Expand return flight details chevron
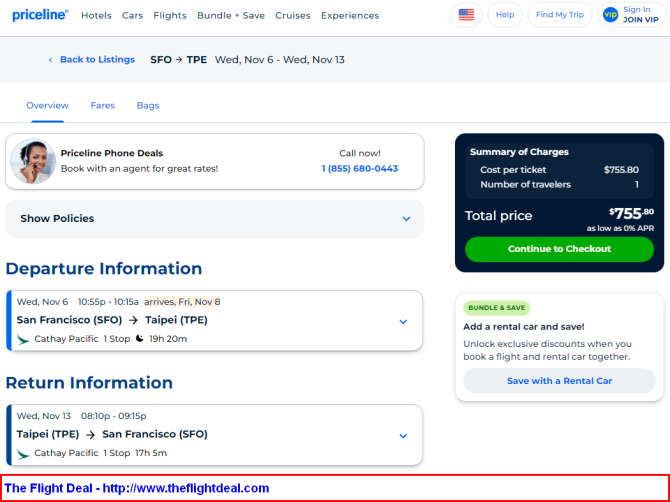 pyautogui.click(x=403, y=435)
